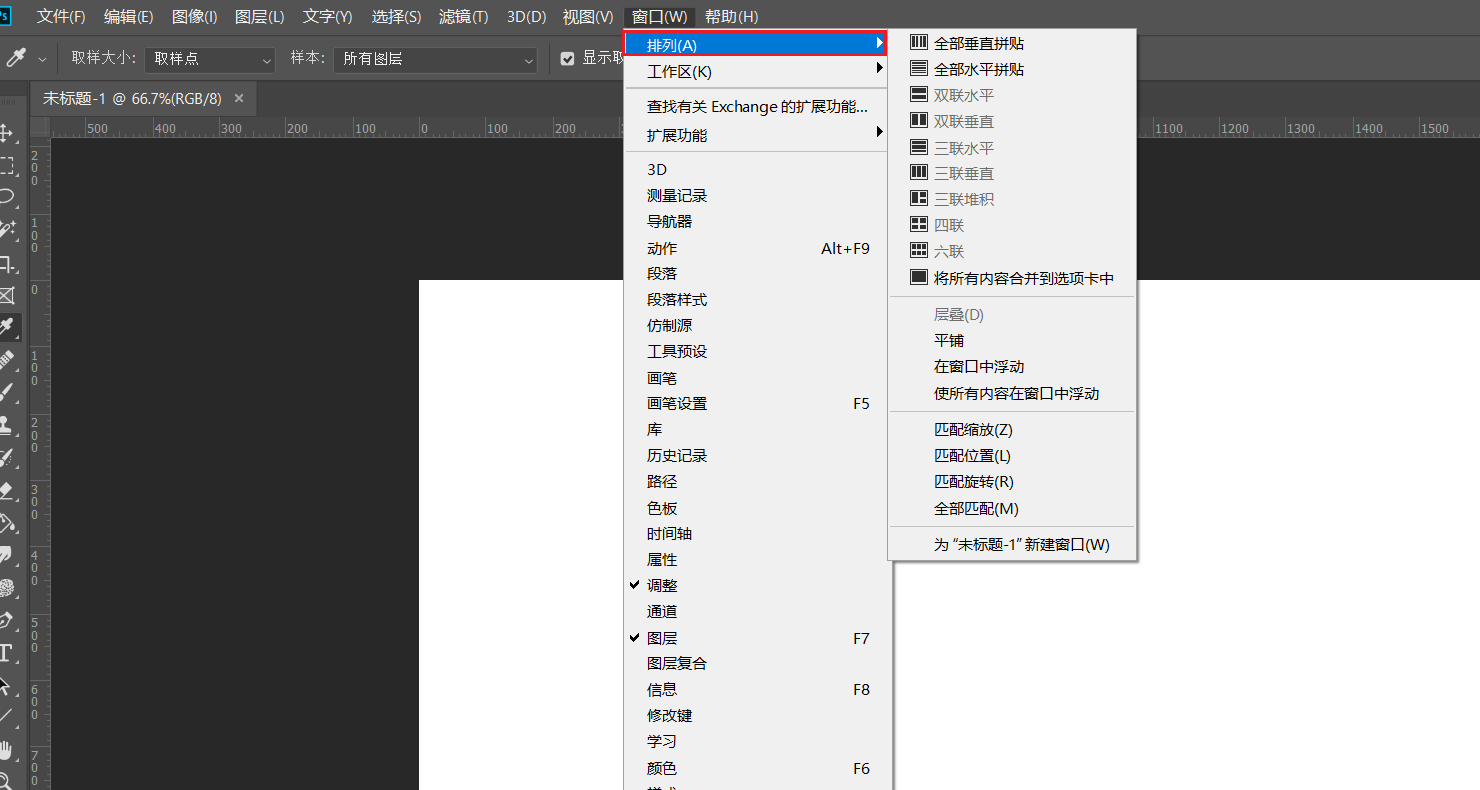Click 查找有关 Exchange 的扩展功能
This screenshot has width=1480, height=790.
[x=756, y=107]
